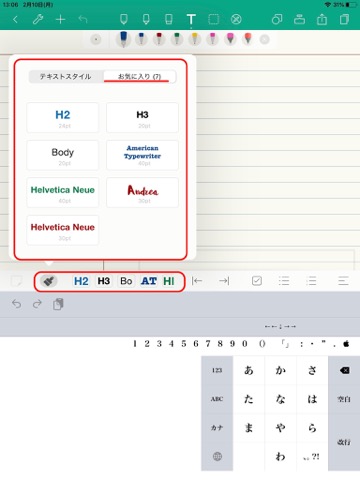The width and height of the screenshot is (360, 480).
Task: Pick the dark red pen
Action: click(159, 39)
